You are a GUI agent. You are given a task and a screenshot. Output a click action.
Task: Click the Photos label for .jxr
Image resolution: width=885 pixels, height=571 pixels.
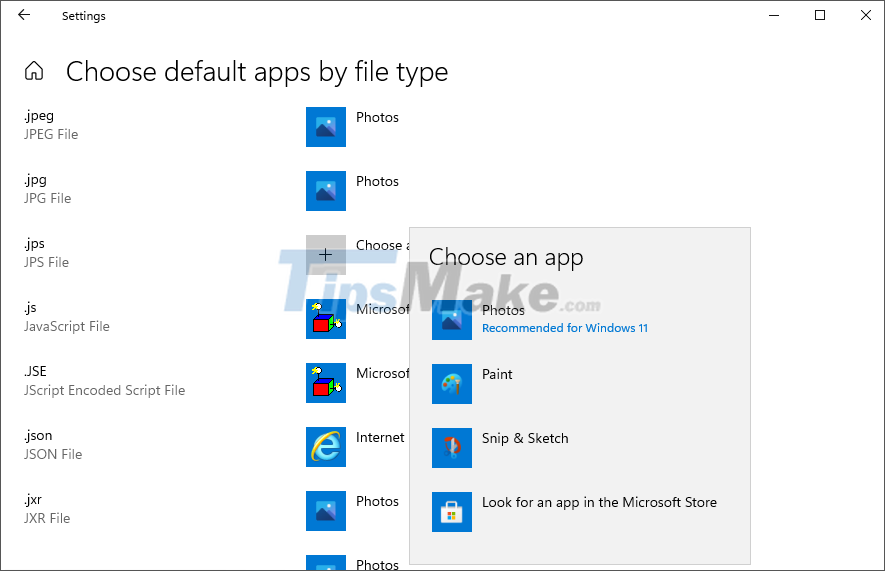pyautogui.click(x=377, y=501)
